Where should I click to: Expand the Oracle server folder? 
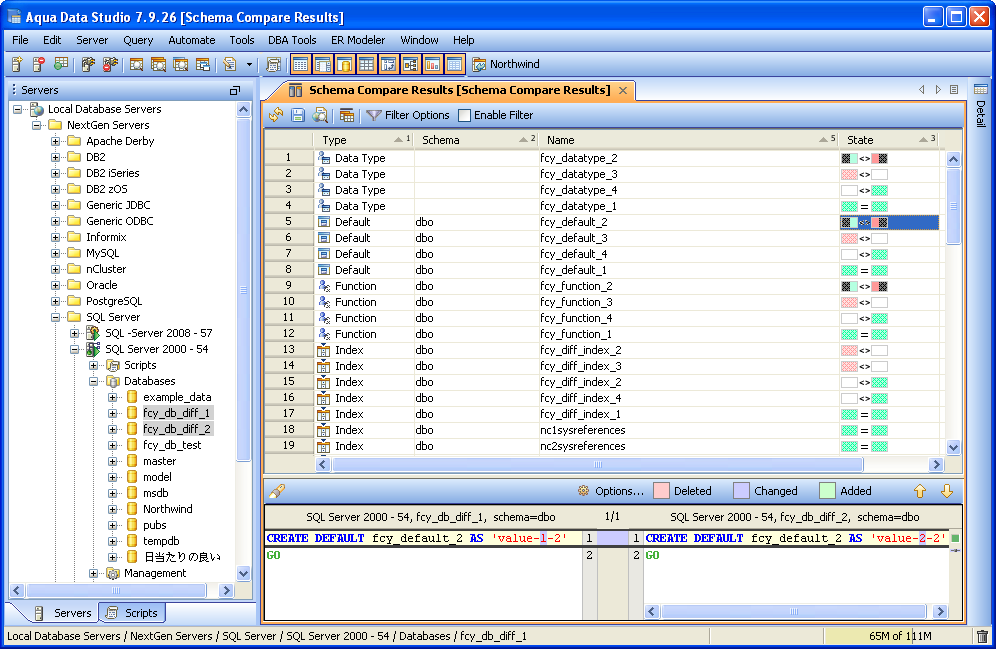pyautogui.click(x=56, y=285)
